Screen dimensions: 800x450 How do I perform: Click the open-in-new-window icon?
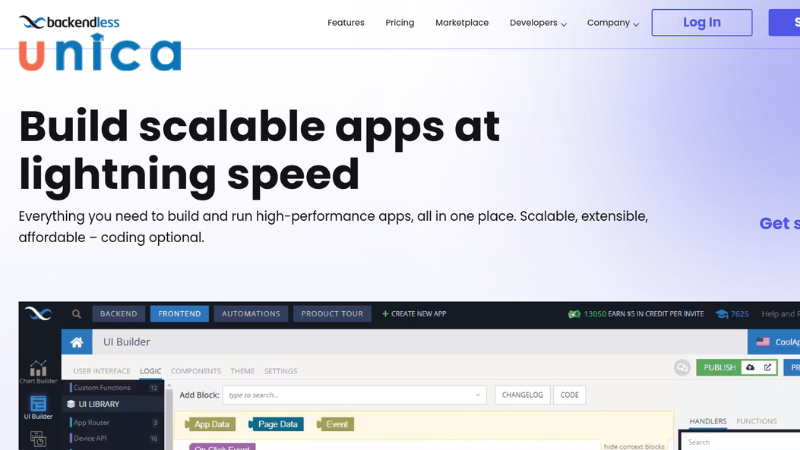[767, 367]
